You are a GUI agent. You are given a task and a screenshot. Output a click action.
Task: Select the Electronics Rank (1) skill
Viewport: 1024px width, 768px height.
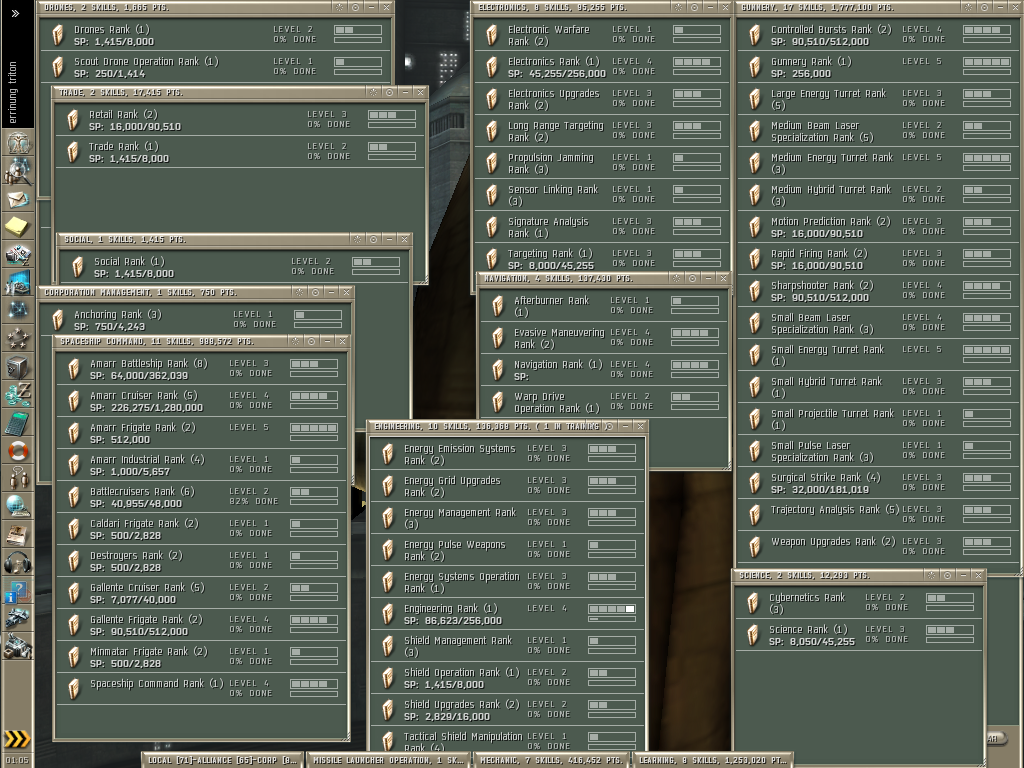tap(601, 67)
